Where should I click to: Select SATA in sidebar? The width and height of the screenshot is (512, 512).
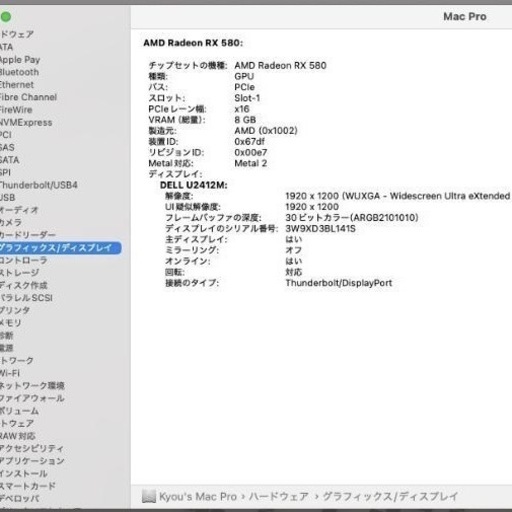[10, 160]
